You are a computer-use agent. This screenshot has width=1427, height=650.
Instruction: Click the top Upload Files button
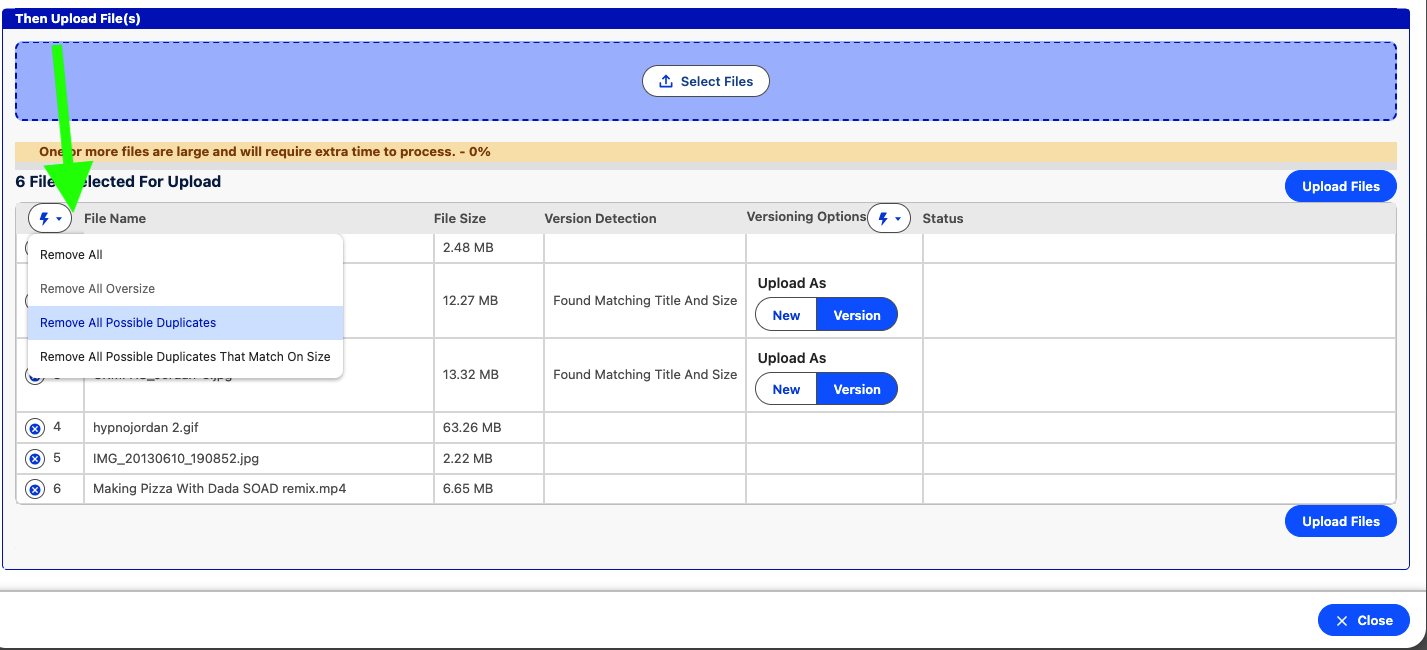(1340, 186)
